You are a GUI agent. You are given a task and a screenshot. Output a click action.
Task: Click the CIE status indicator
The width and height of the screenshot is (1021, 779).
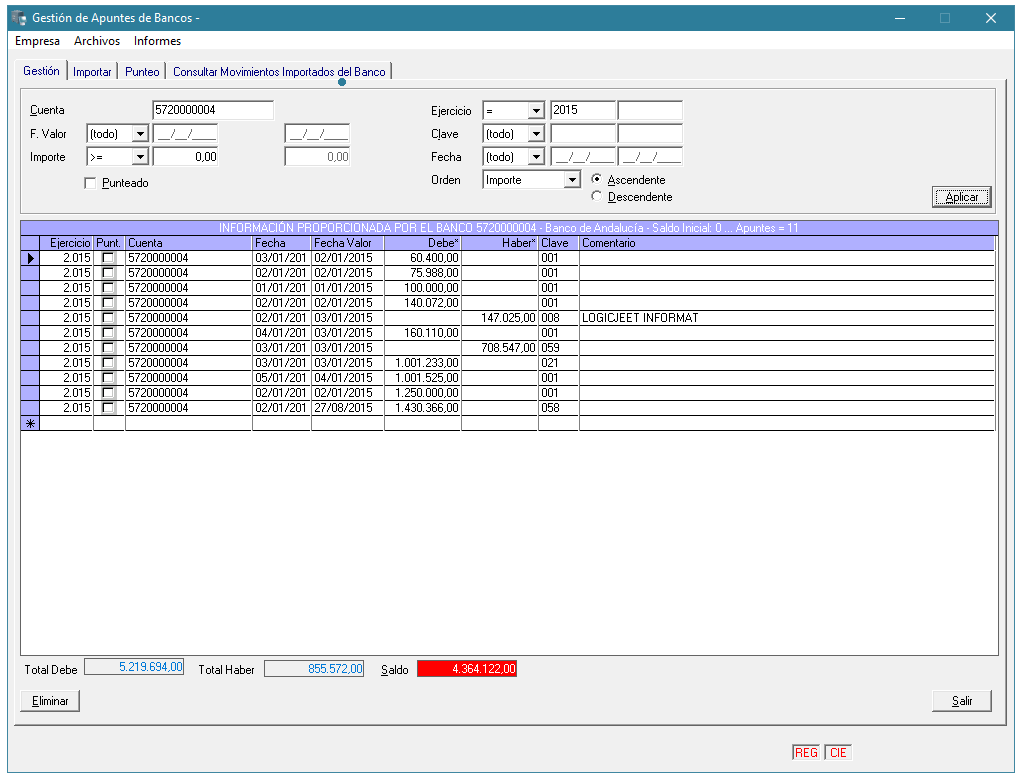838,753
